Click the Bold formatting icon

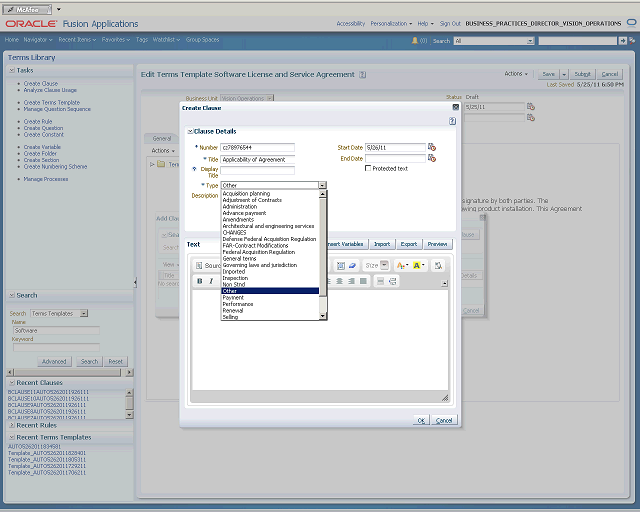[200, 281]
